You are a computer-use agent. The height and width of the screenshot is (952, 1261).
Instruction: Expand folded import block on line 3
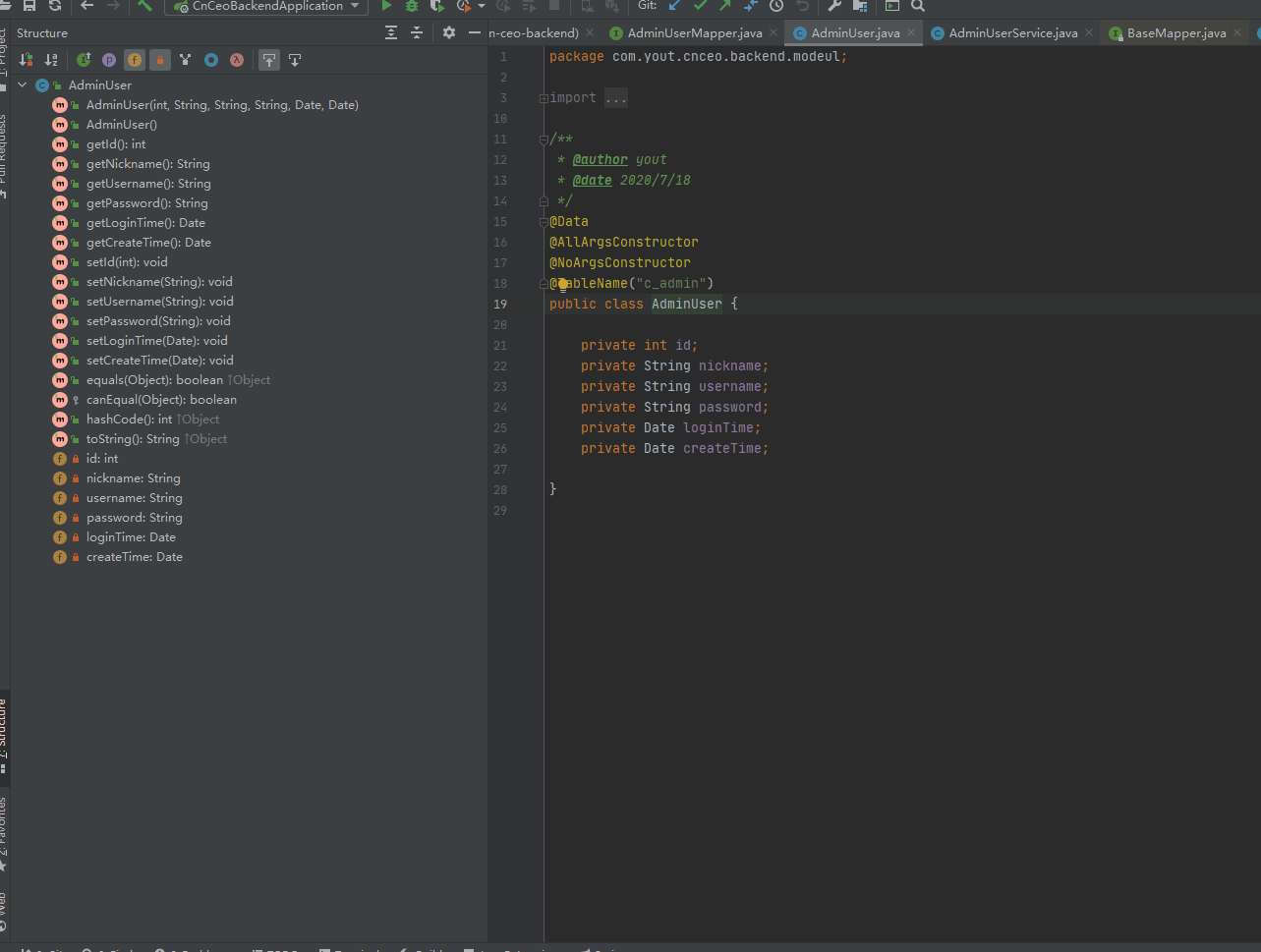544,98
